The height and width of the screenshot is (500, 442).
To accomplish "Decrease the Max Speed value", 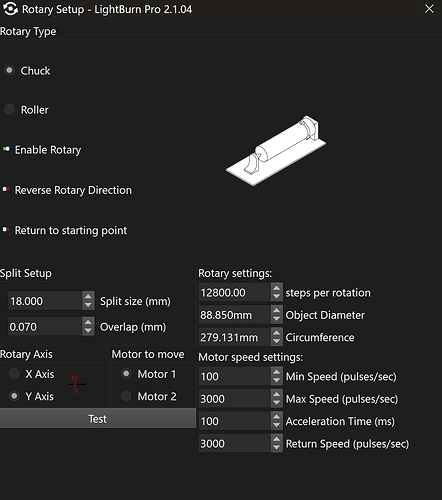I will [276, 403].
